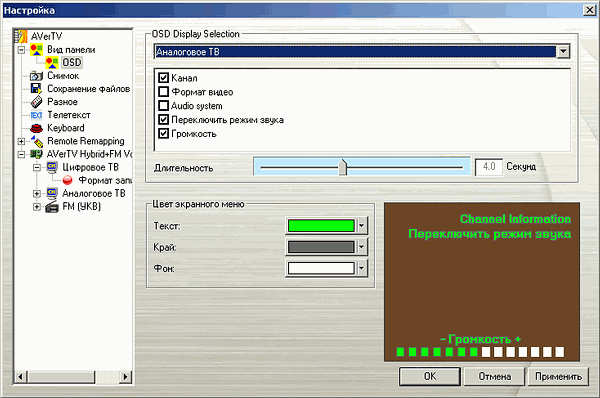Click the OK button
The height and width of the screenshot is (398, 600).
click(430, 377)
